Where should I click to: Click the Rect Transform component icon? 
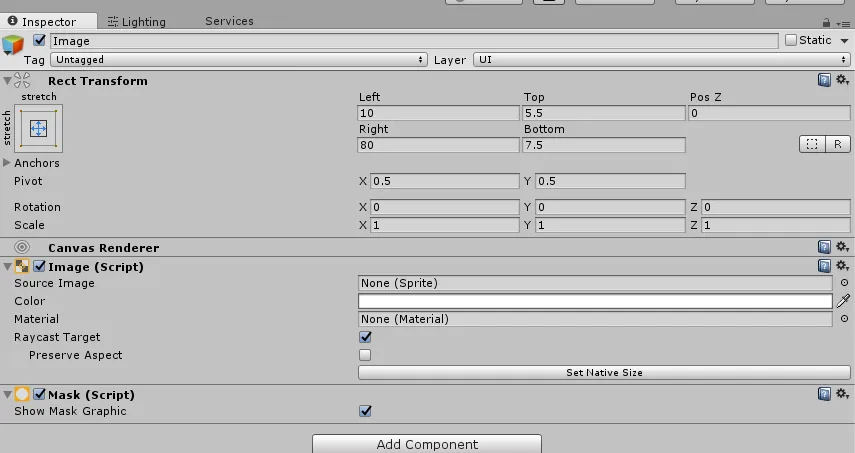[22, 81]
